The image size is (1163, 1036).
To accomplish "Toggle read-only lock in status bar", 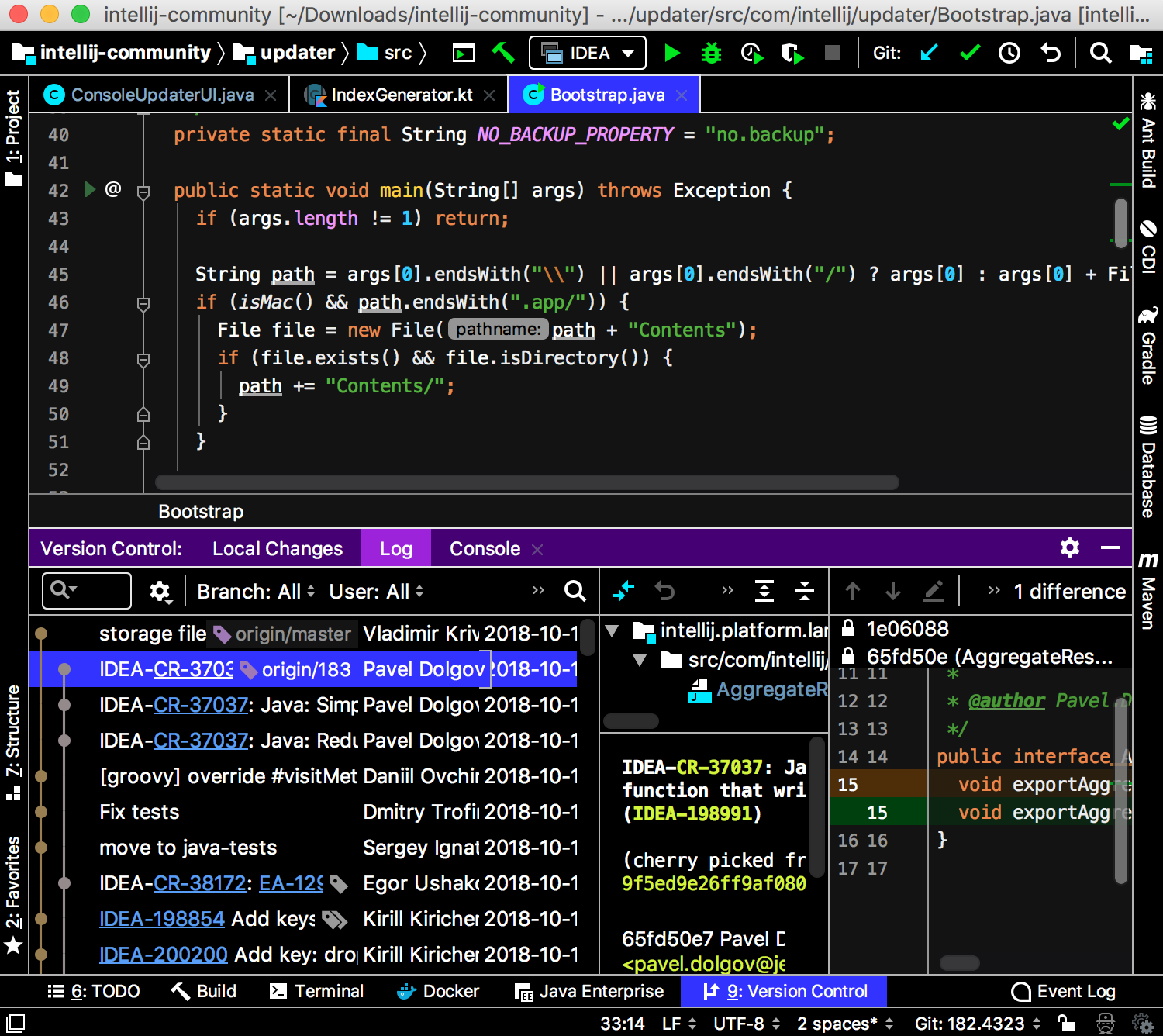I will 1067,1023.
